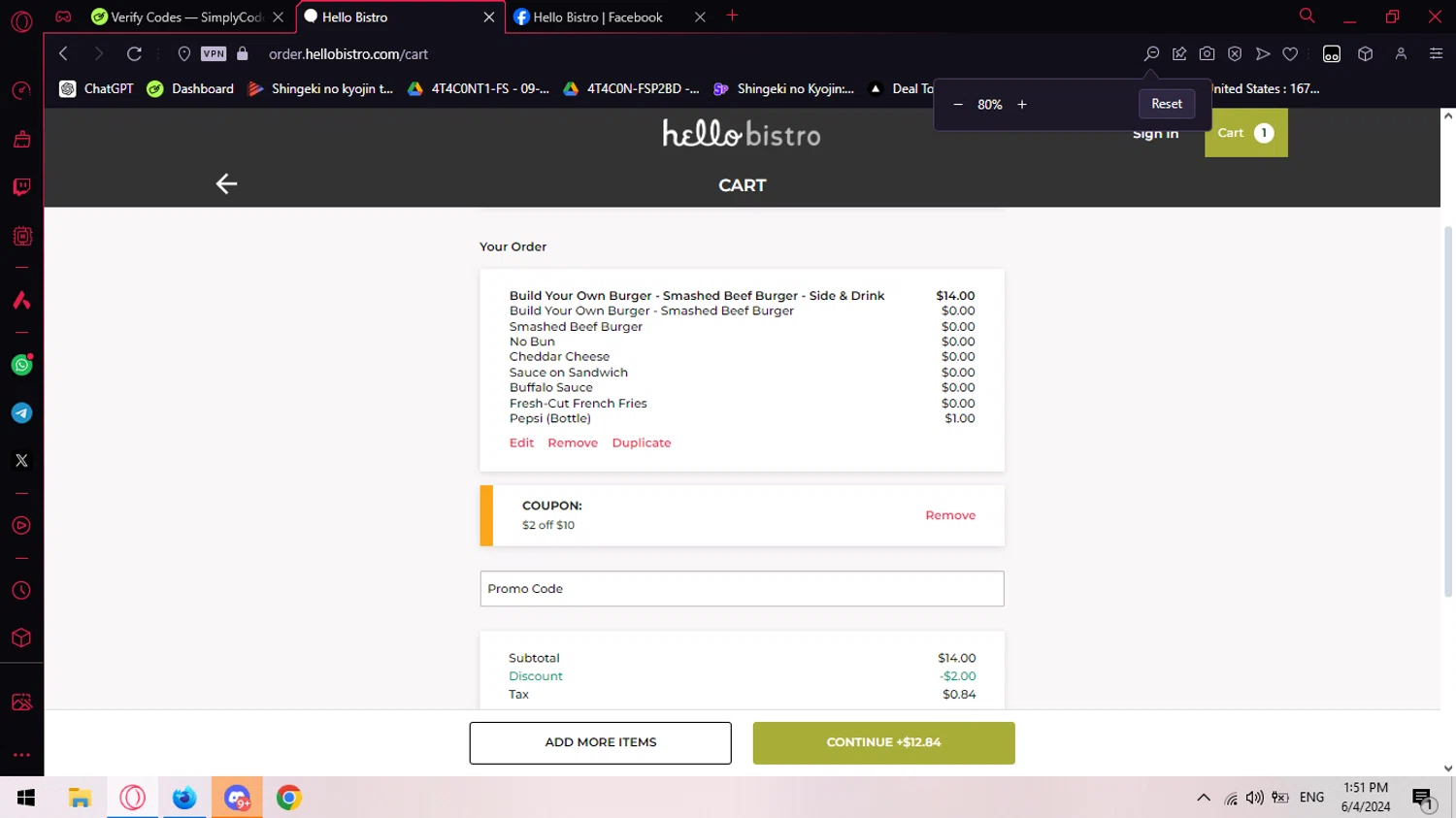This screenshot has width=1456, height=818.
Task: Open Chrome from taskbar
Action: 288,798
